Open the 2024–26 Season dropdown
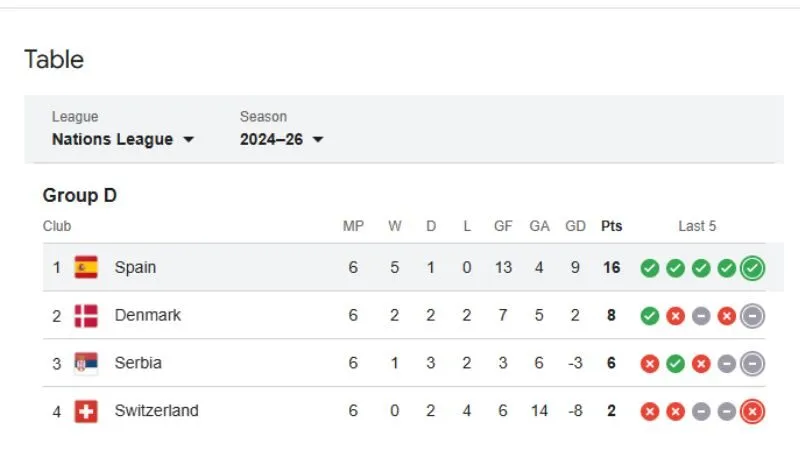 pos(281,139)
